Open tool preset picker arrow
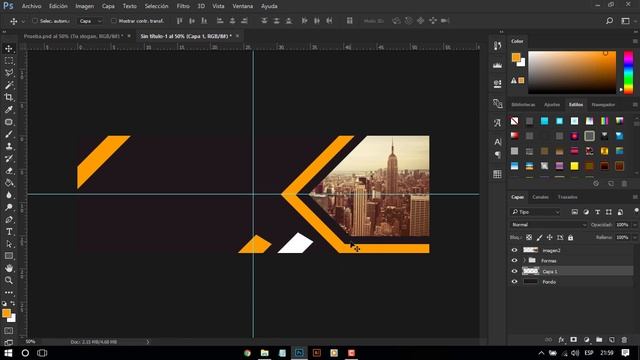Screen dimensions: 640x360 pyautogui.click(x=23, y=21)
